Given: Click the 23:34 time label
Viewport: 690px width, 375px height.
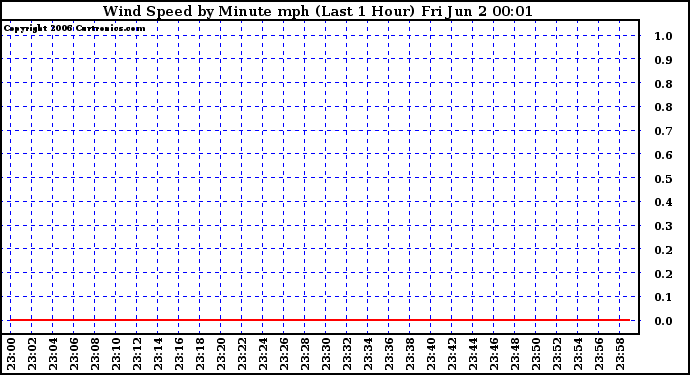Looking at the screenshot, I should point(368,354).
